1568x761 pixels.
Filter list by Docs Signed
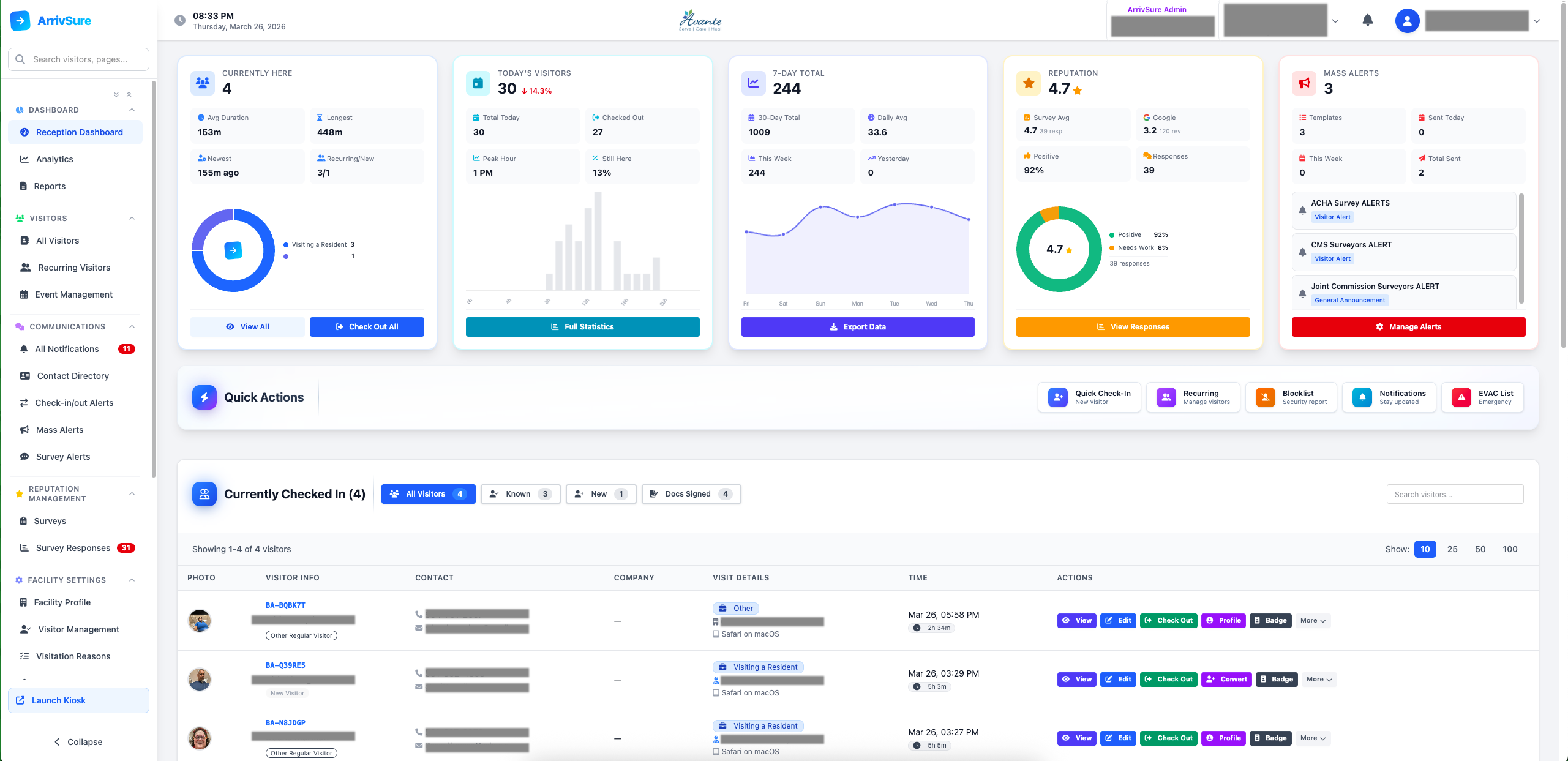coord(691,494)
